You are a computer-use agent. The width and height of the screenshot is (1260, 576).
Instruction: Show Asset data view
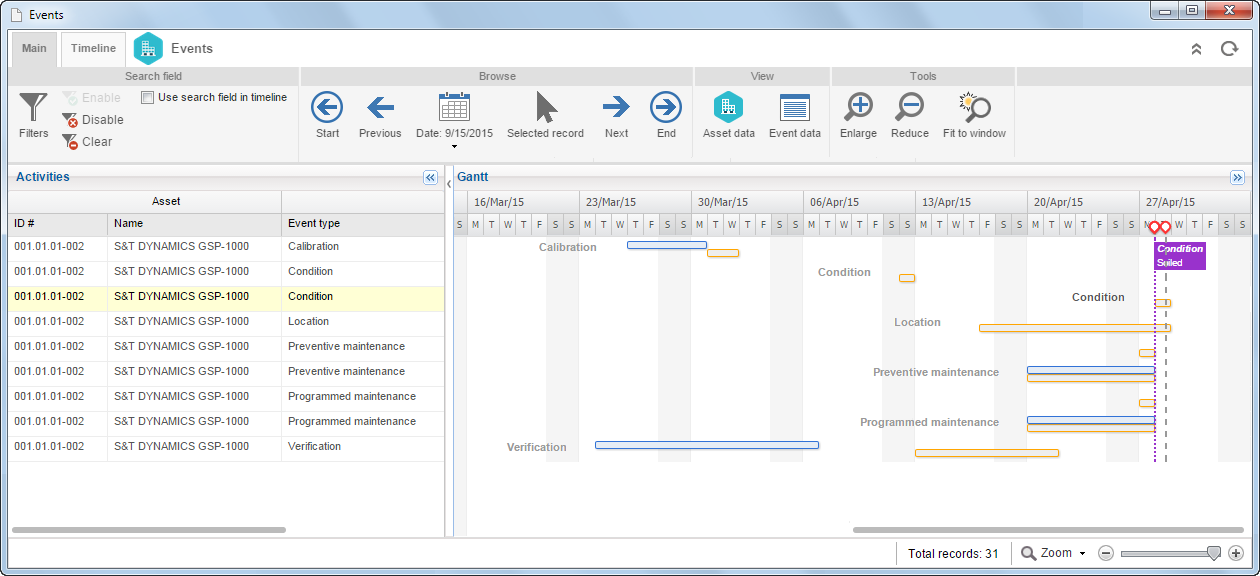coord(728,115)
